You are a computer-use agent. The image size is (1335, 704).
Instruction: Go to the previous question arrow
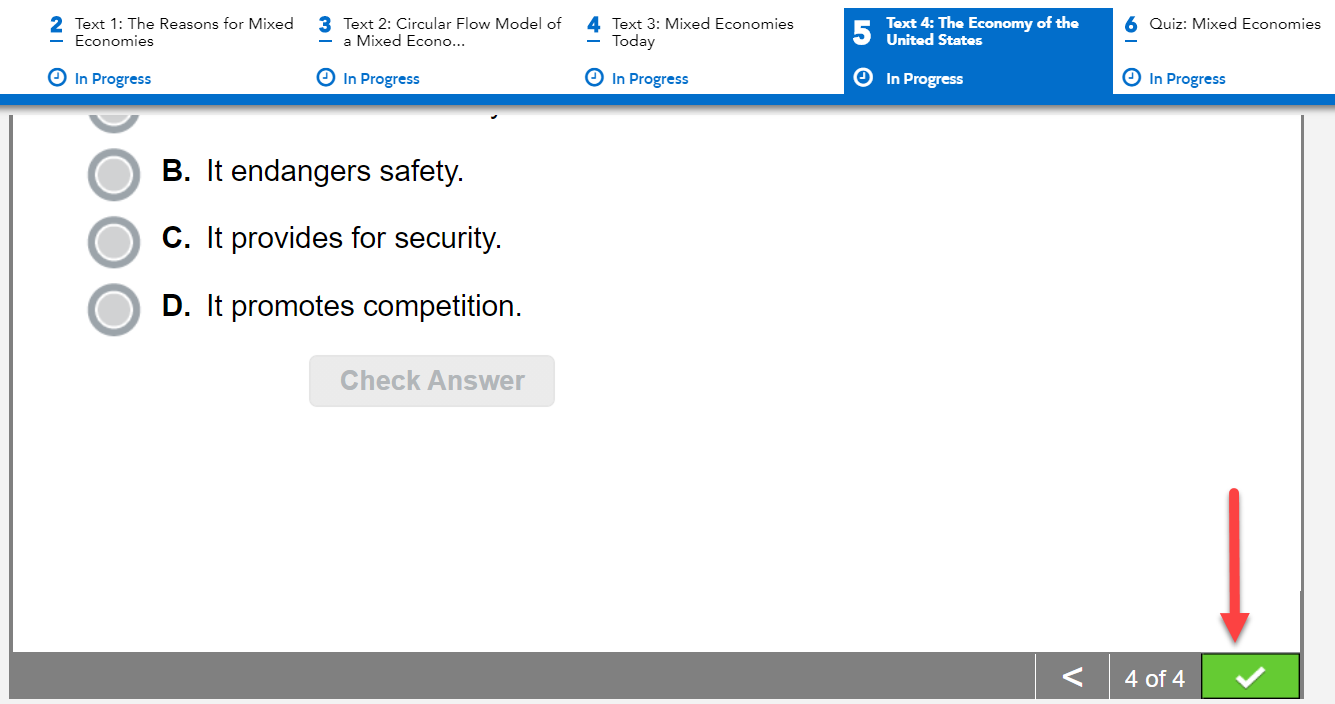(1072, 677)
